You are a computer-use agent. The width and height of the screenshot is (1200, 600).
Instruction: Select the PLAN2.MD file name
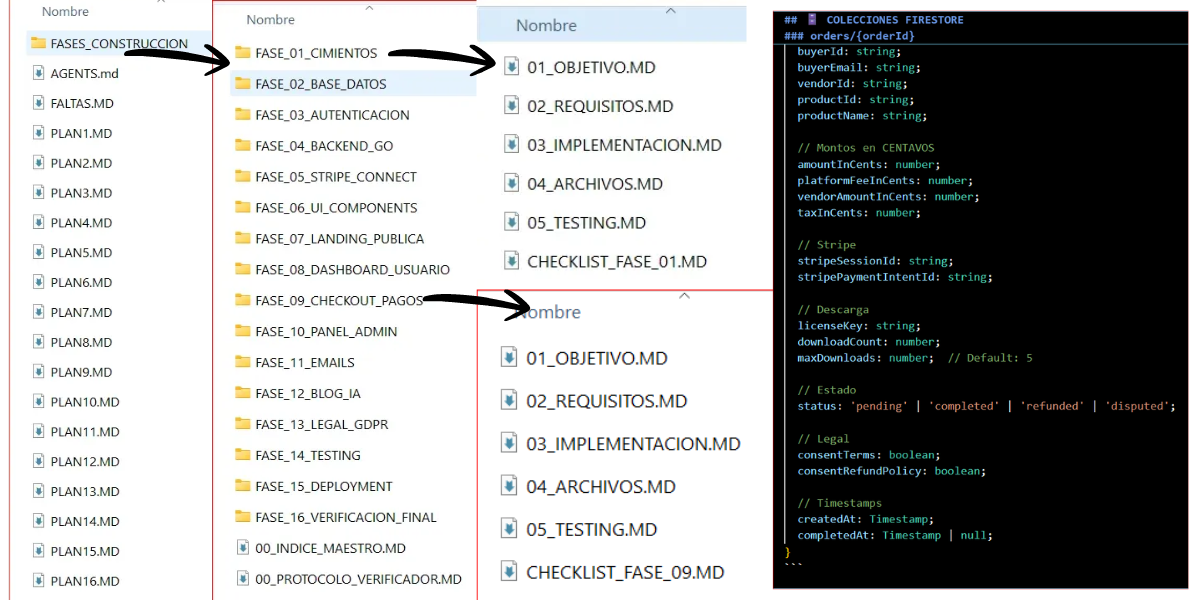pos(81,163)
